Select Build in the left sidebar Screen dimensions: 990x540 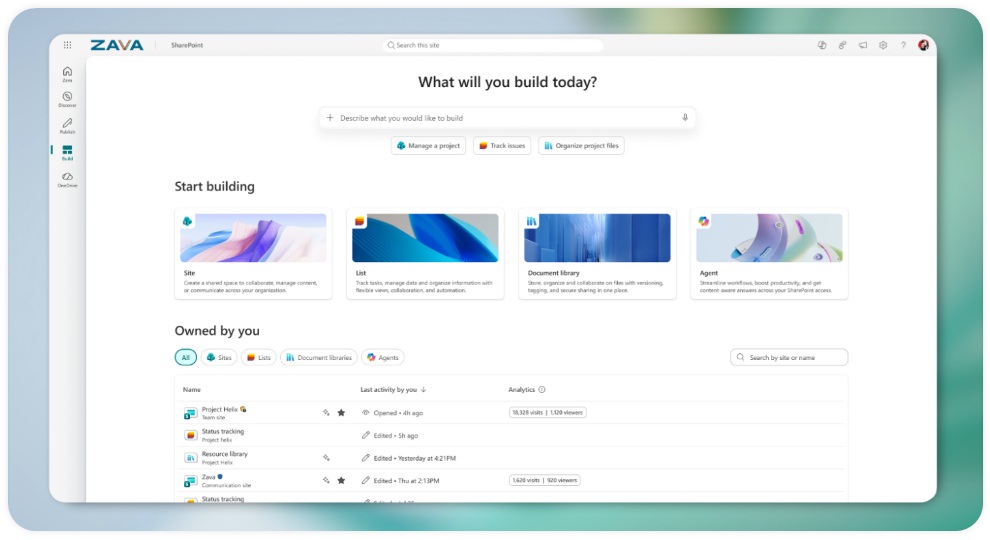[68, 153]
